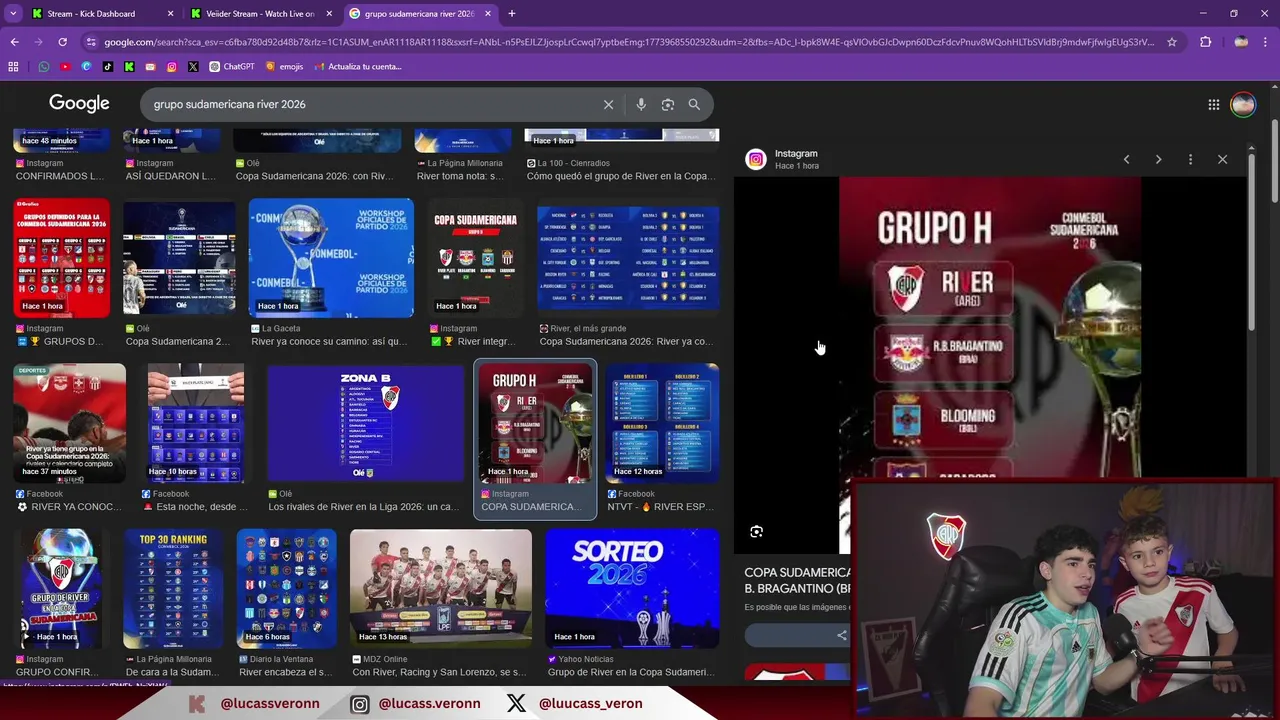The image size is (1280, 720).
Task: Show the previous image in preview panel
Action: pos(1126,159)
